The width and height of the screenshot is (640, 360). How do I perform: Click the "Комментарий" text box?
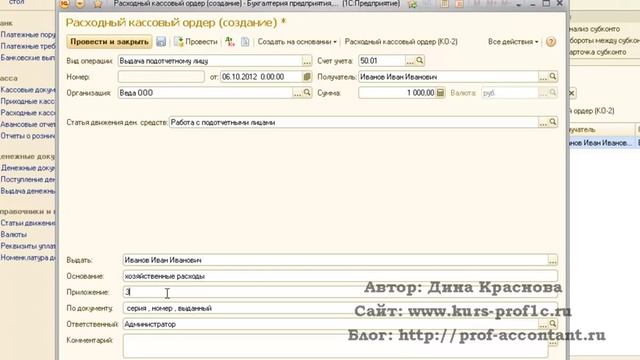point(335,346)
